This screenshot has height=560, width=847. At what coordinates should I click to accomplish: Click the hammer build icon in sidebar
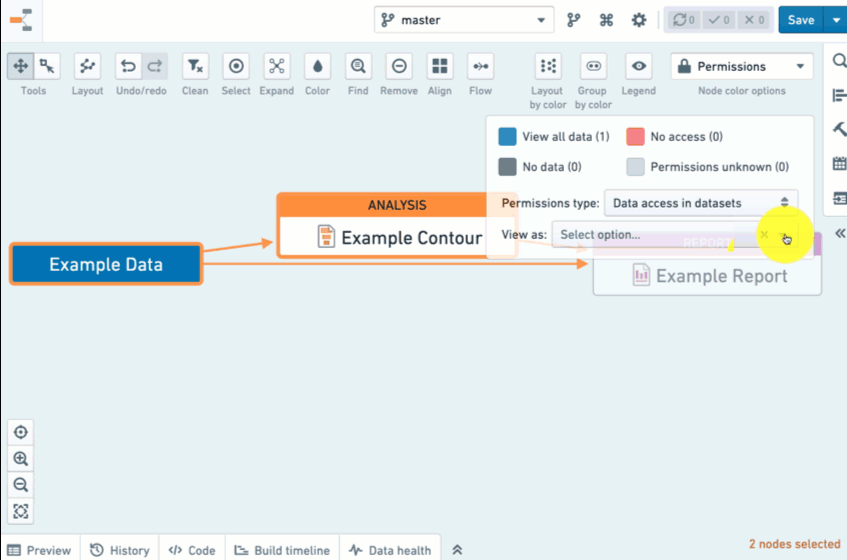pos(839,129)
